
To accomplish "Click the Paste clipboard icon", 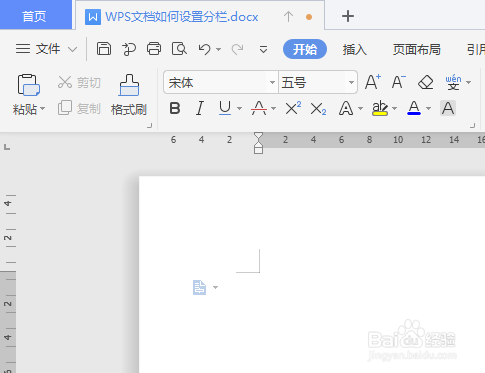I will click(28, 85).
